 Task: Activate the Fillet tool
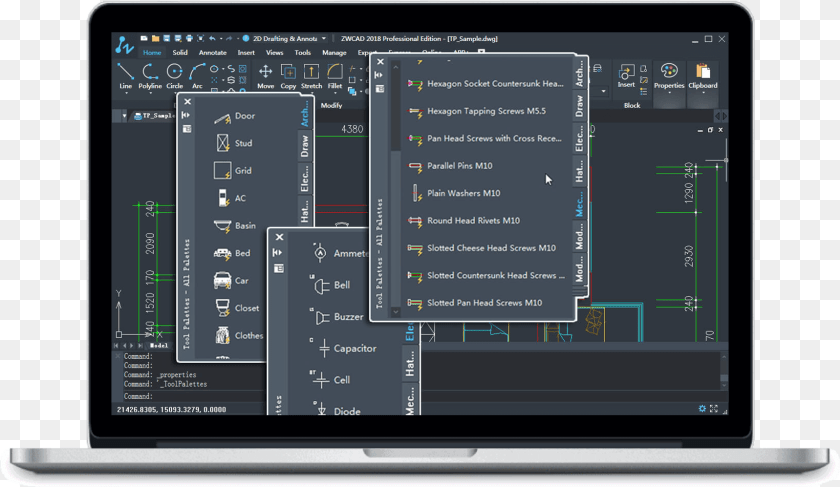click(x=335, y=76)
